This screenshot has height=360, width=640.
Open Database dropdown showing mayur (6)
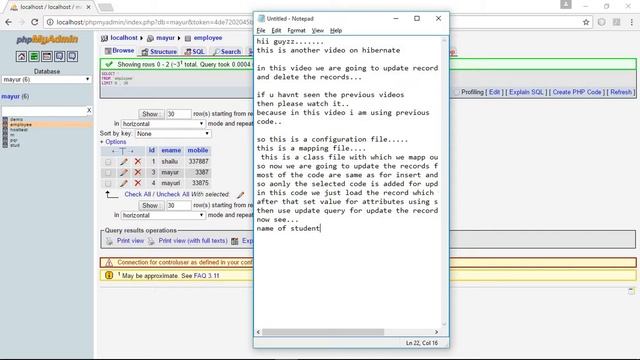click(x=47, y=80)
